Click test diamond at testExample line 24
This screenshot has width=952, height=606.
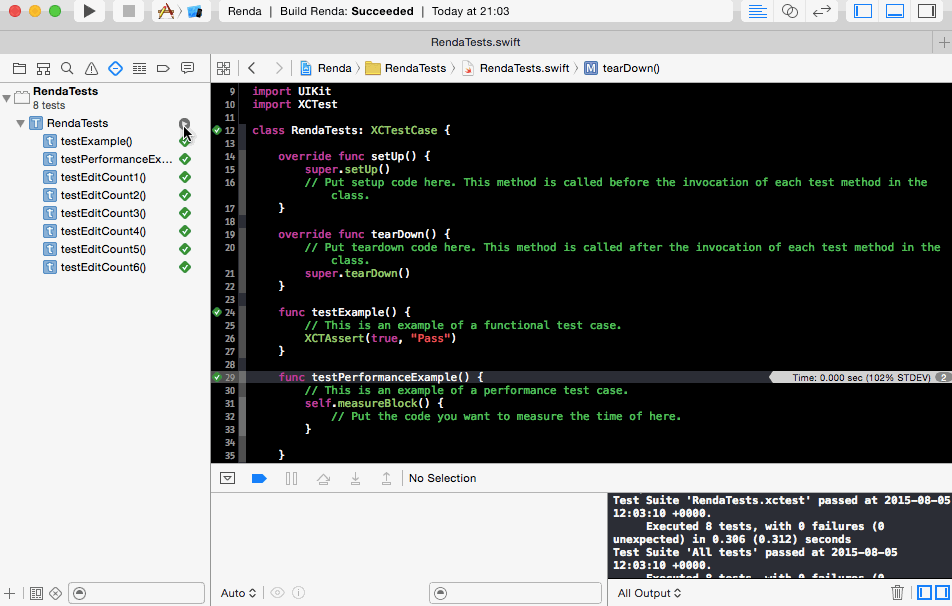[217, 312]
